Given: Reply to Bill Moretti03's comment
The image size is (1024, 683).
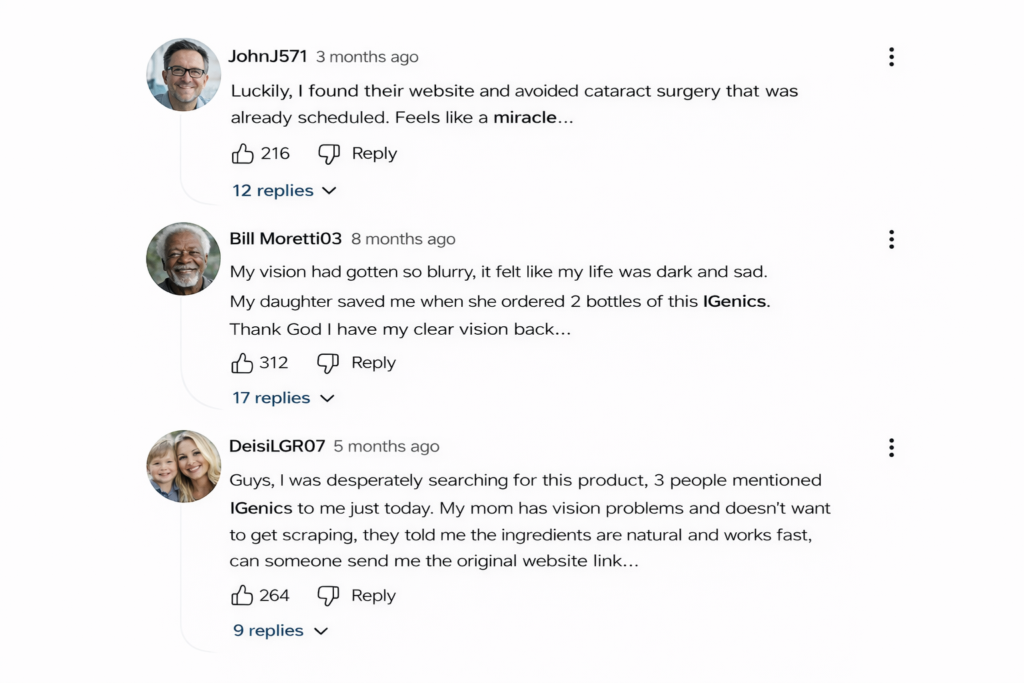Looking at the screenshot, I should (373, 363).
